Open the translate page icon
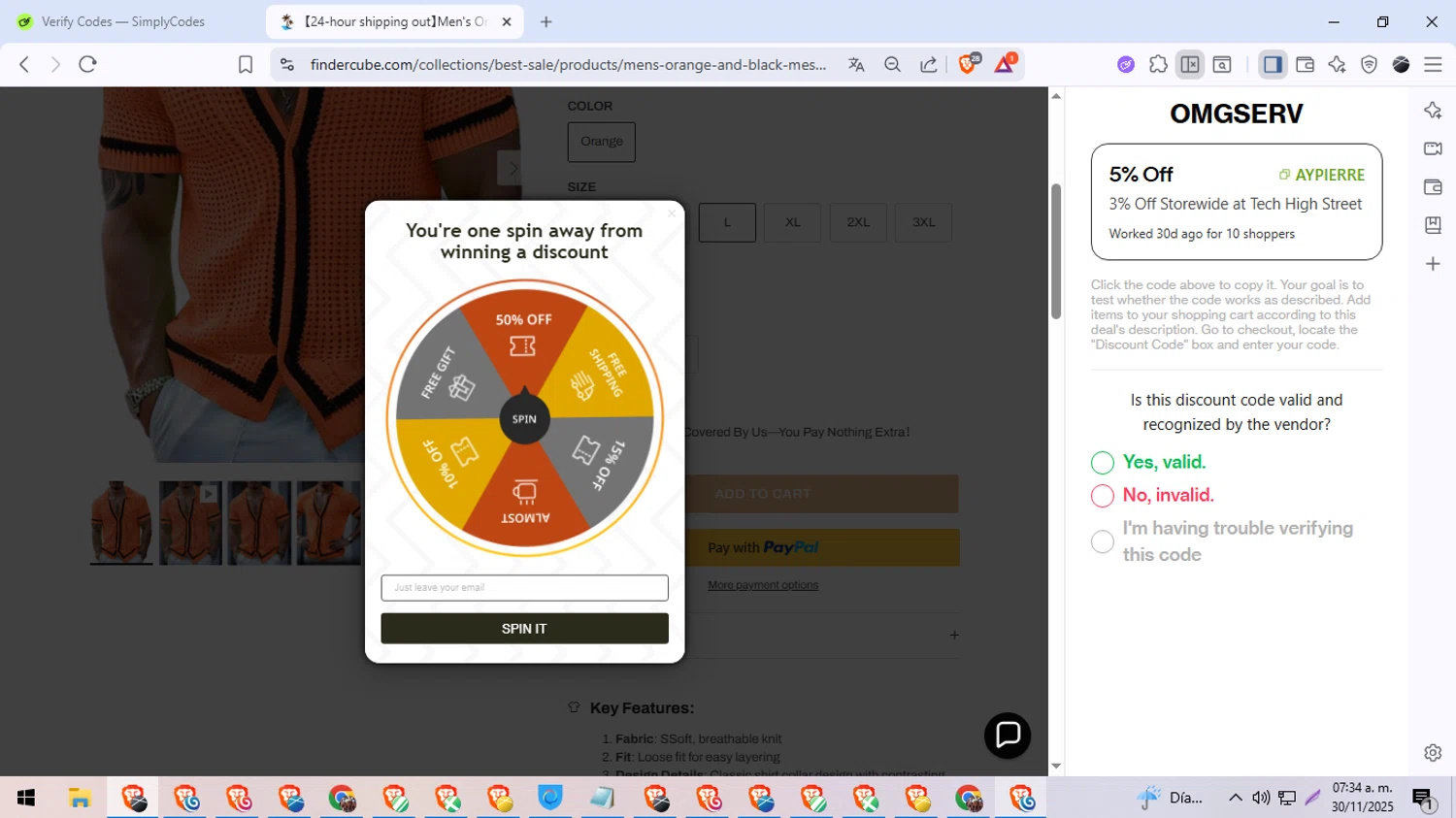The image size is (1456, 818). point(856,64)
